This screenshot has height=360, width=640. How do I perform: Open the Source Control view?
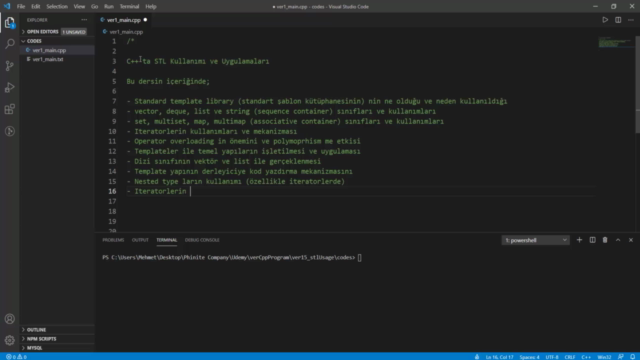[10, 66]
